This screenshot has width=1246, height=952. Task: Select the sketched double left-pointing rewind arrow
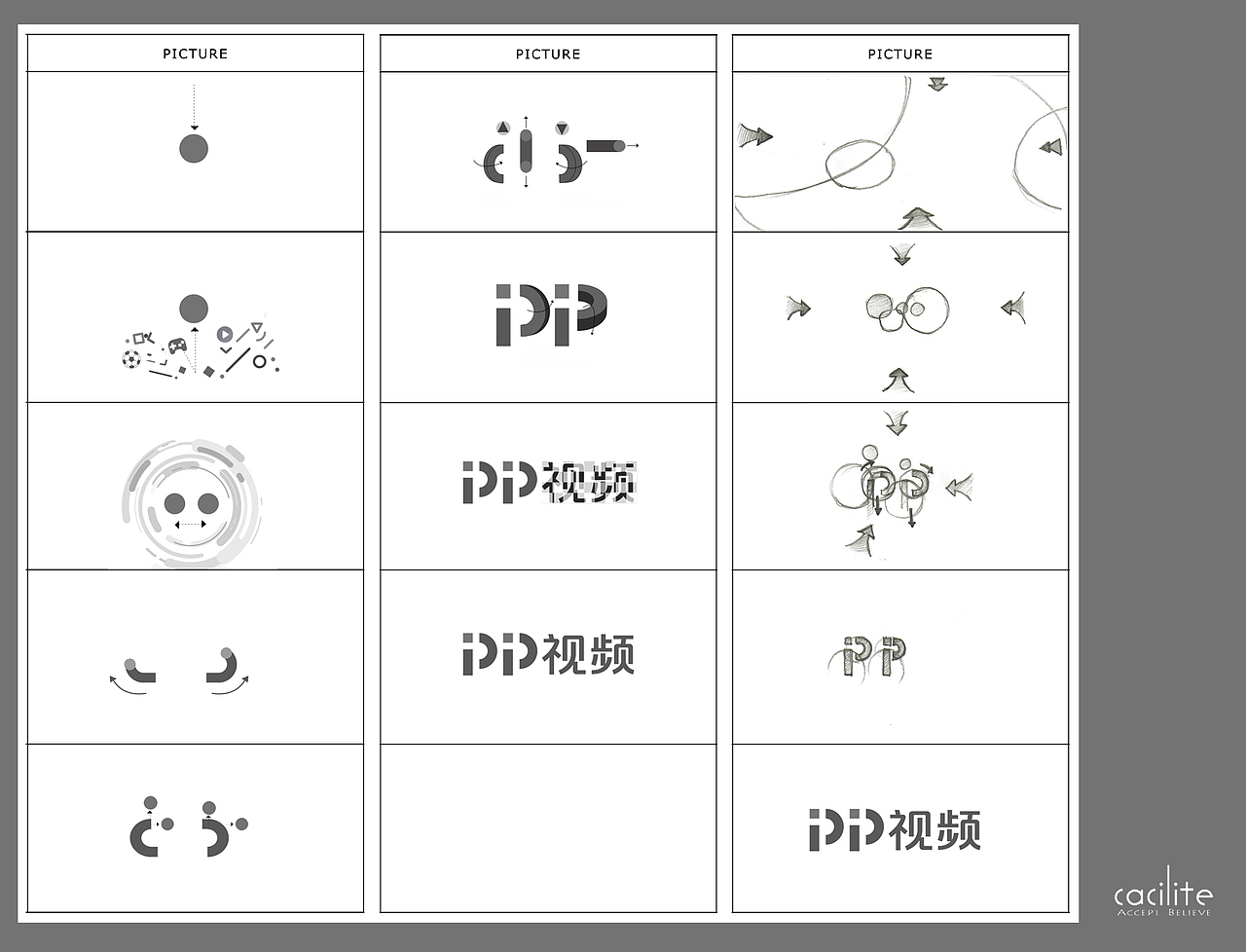coord(1049,147)
